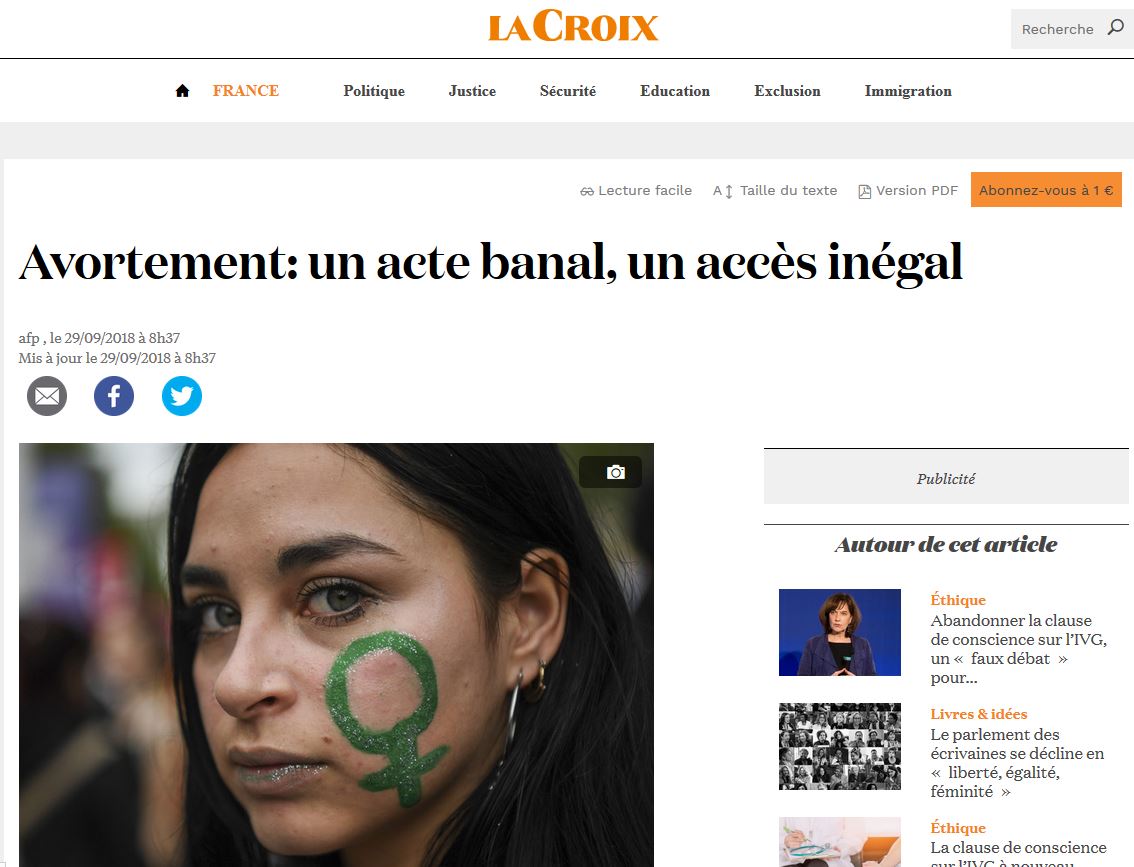Image resolution: width=1134 pixels, height=867 pixels.
Task: Open the Justice section
Action: coord(472,91)
